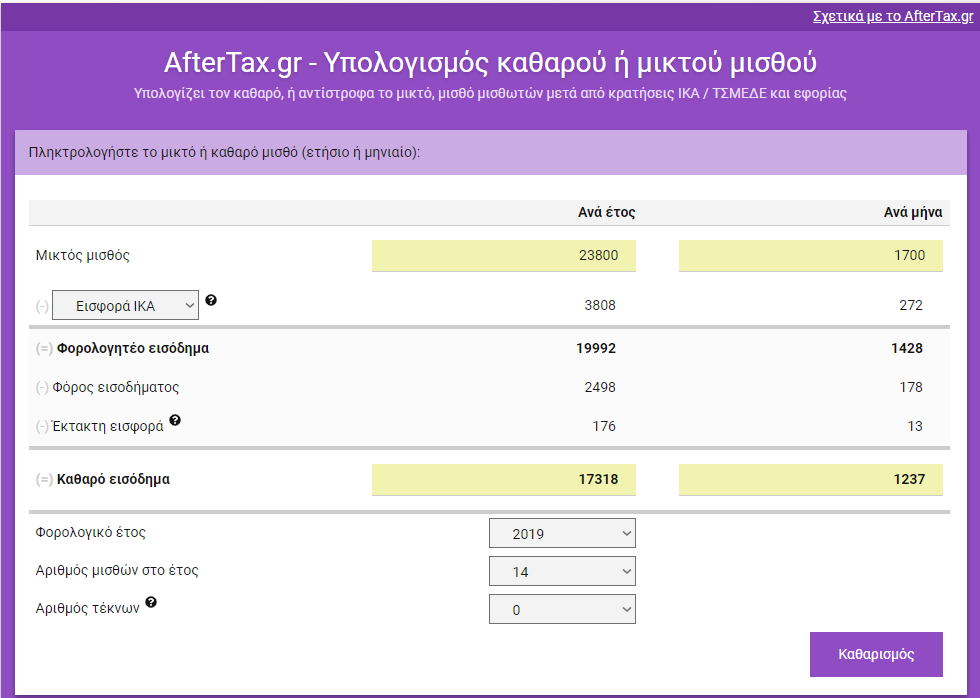Select the monthly ΙΚΑ value 272
Viewport: 980px width, 698px height.
(x=911, y=305)
